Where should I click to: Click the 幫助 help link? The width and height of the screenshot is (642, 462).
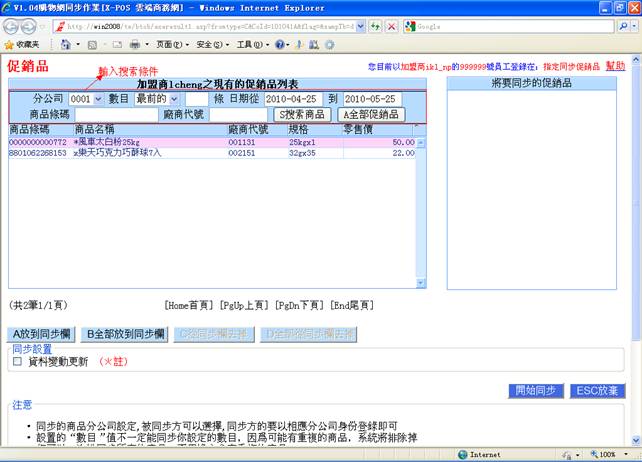coord(615,65)
